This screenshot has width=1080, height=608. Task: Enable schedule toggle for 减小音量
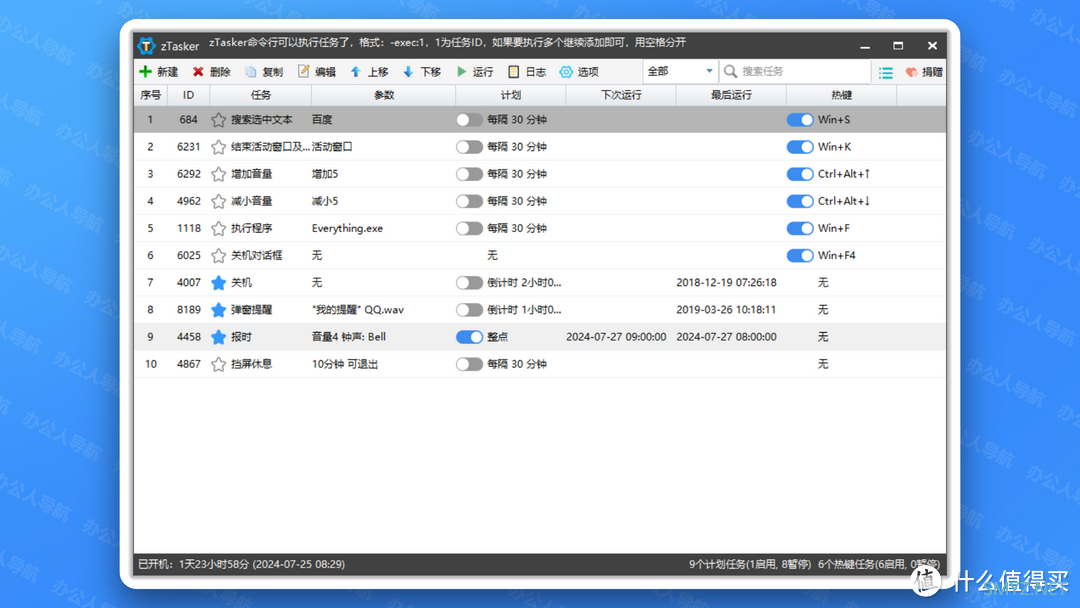469,201
